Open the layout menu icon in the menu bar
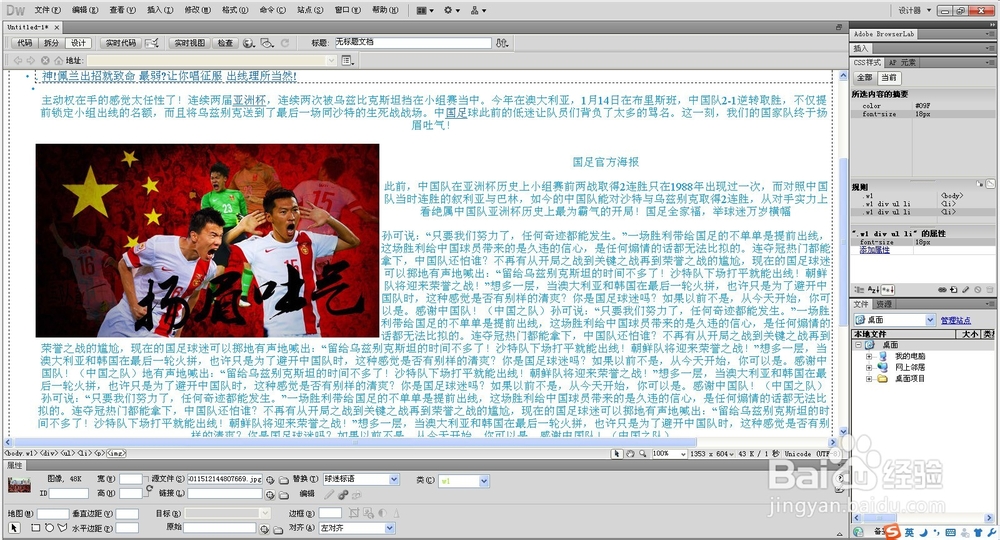Image resolution: width=1000 pixels, height=540 pixels. coord(425,10)
